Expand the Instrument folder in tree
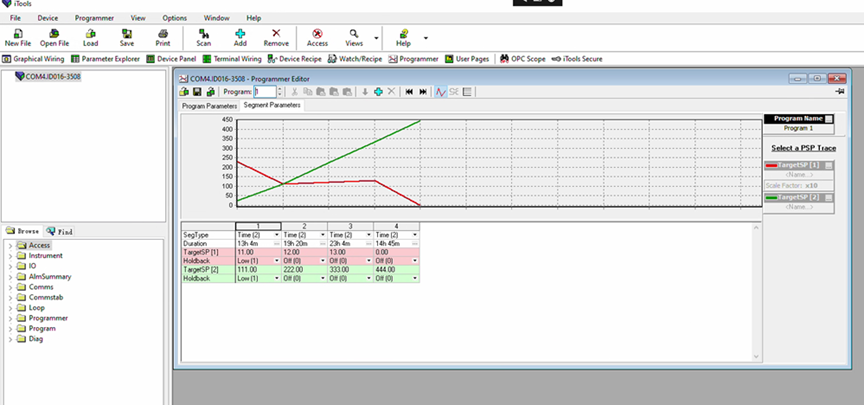This screenshot has height=405, width=864. (x=10, y=256)
